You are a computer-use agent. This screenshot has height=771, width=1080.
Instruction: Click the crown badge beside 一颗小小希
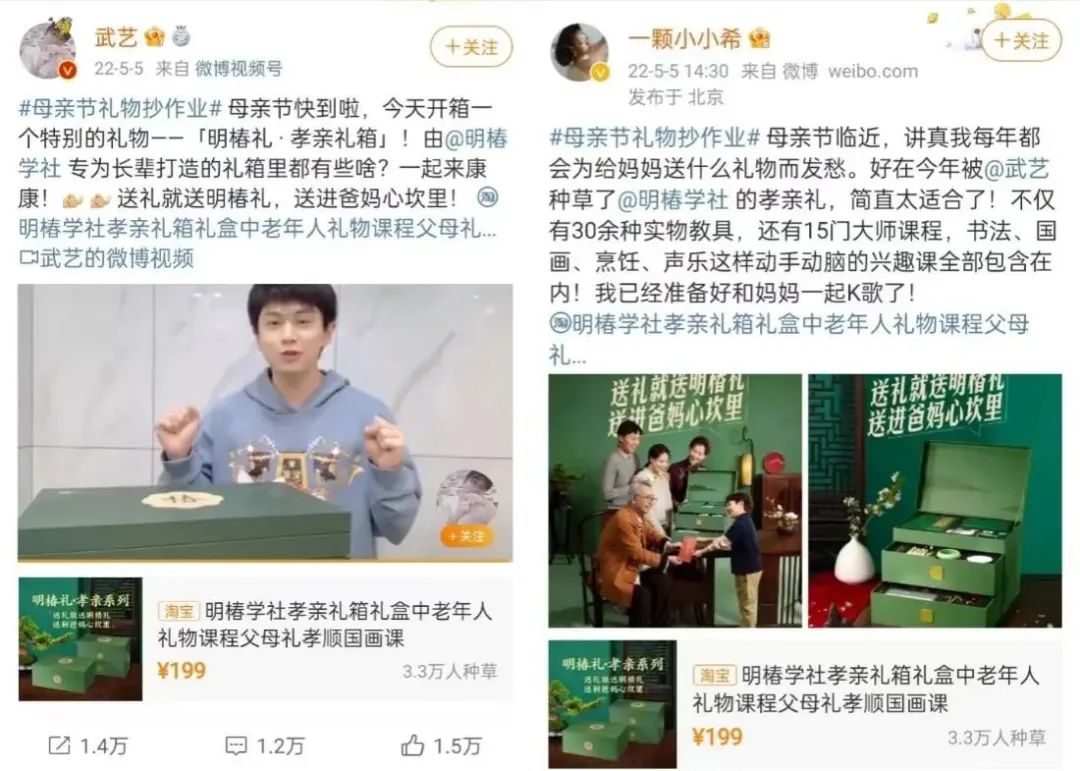759,39
